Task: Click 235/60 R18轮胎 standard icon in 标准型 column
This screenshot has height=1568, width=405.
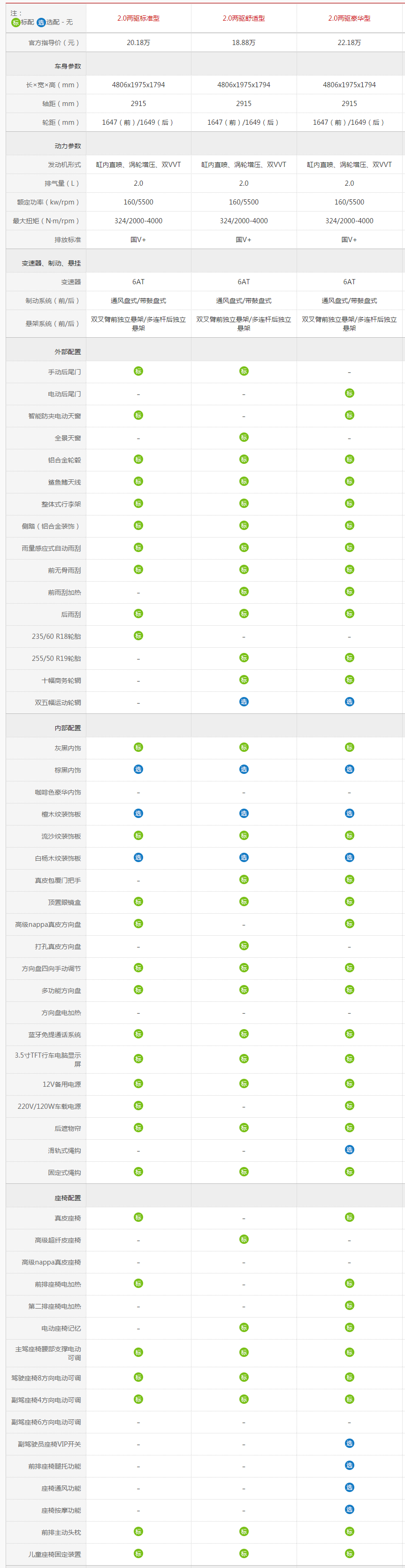Action: (x=138, y=636)
